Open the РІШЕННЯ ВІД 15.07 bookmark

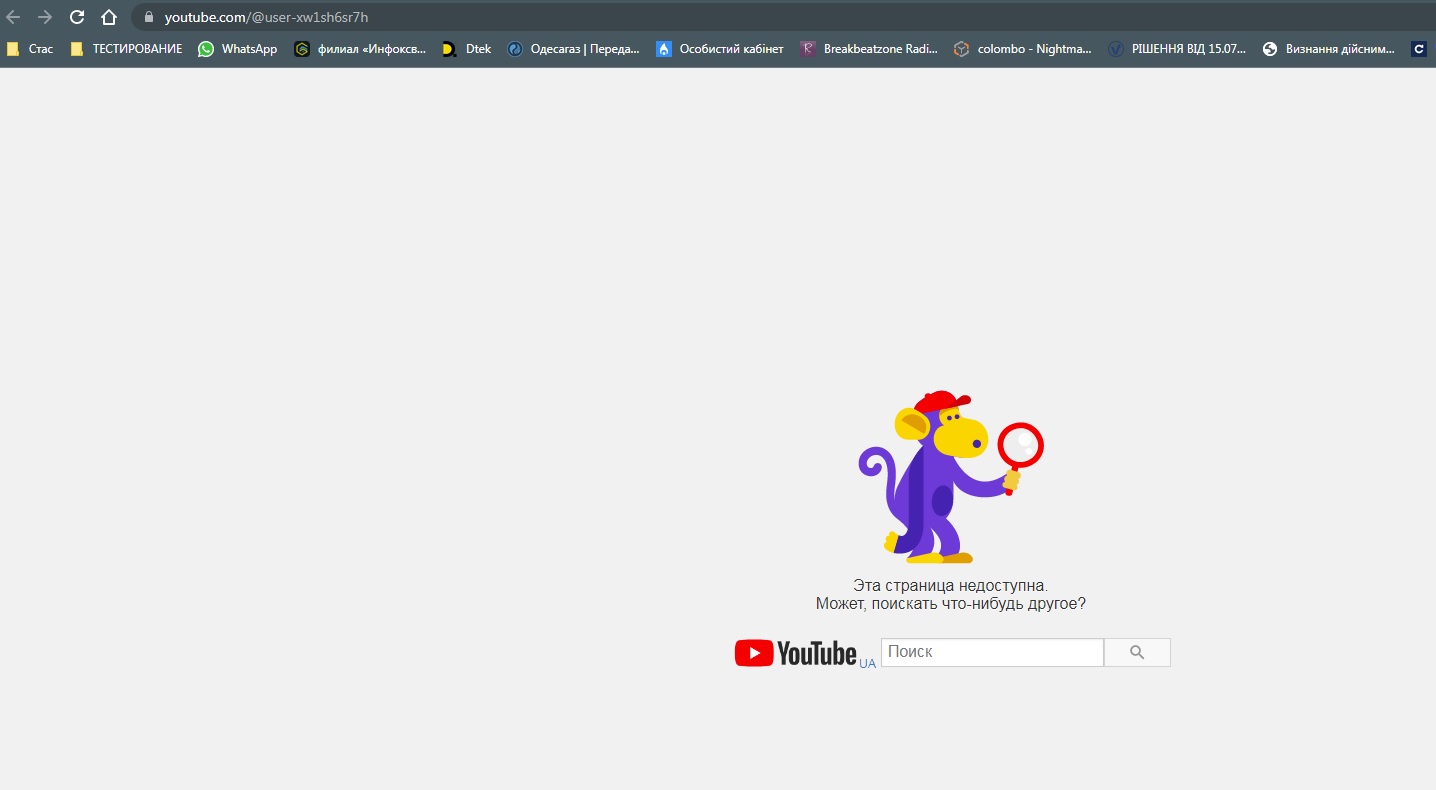click(1177, 49)
